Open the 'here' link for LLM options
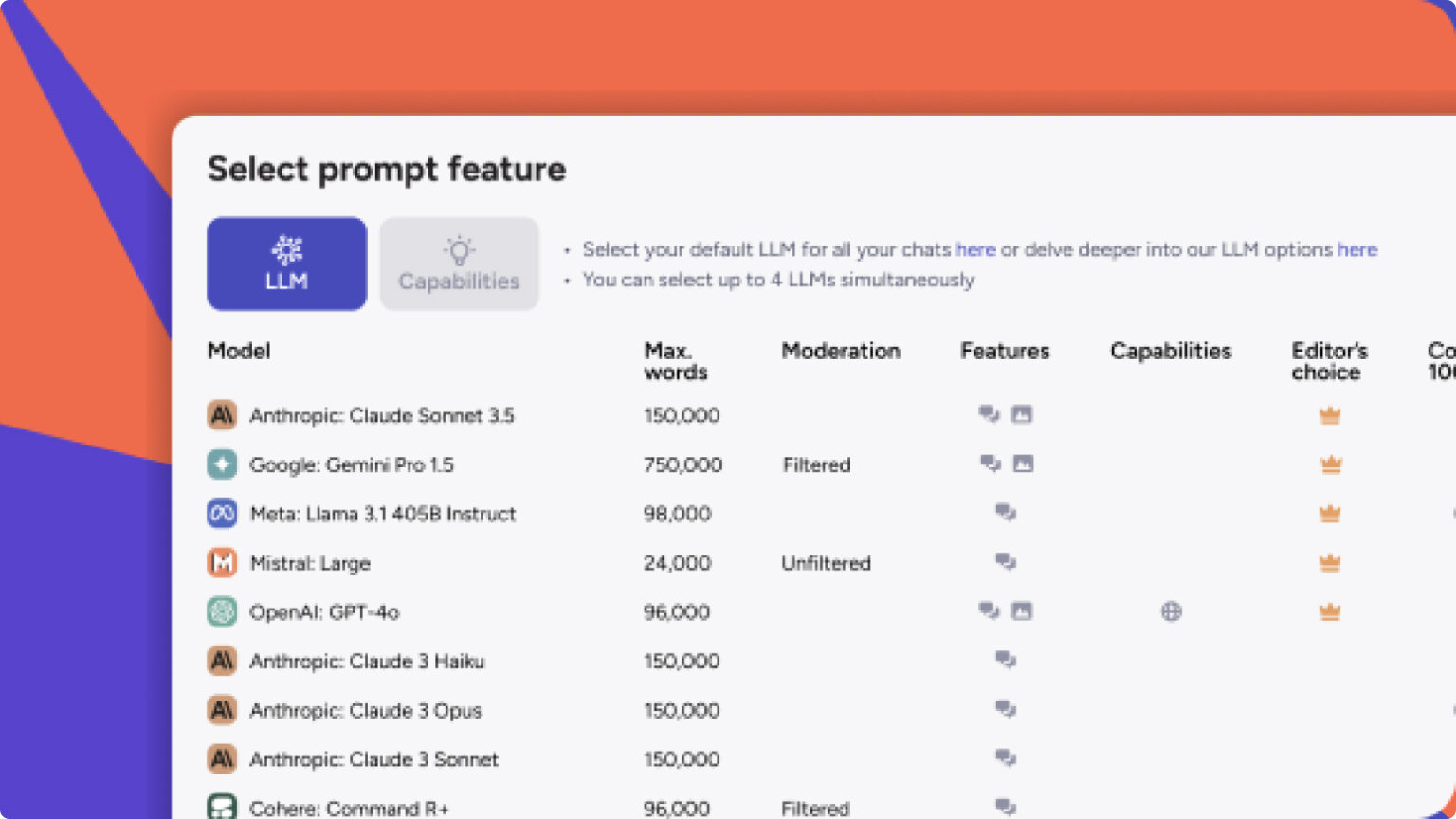 pyautogui.click(x=1356, y=249)
